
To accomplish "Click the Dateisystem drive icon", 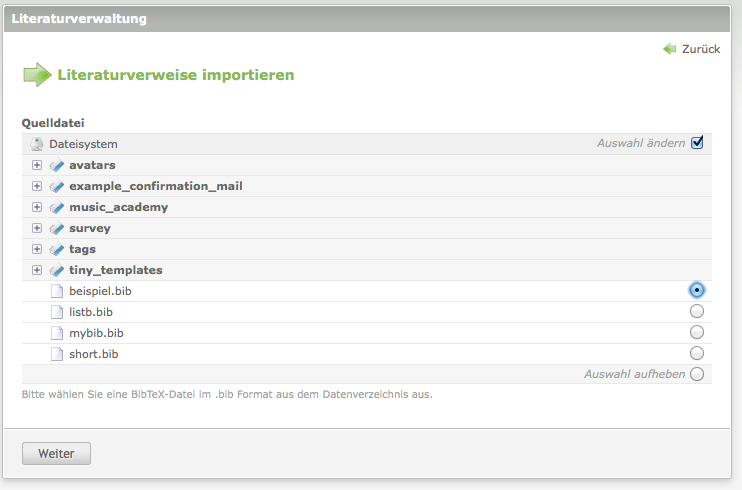I will 36,144.
